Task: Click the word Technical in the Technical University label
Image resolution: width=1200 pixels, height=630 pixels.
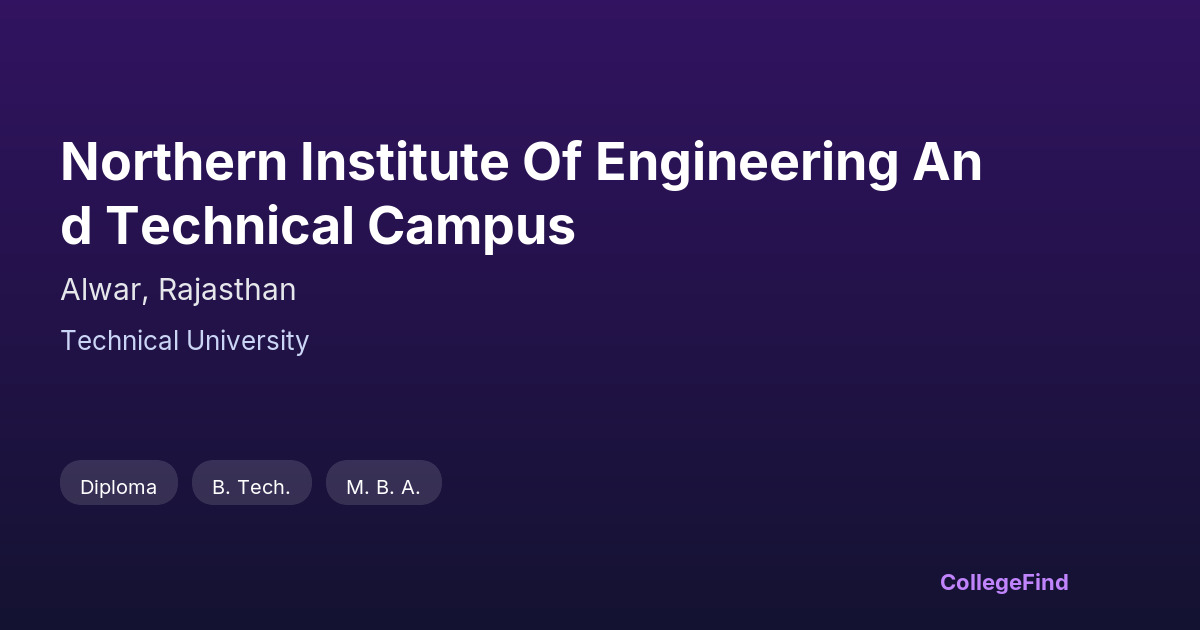Action: [119, 341]
